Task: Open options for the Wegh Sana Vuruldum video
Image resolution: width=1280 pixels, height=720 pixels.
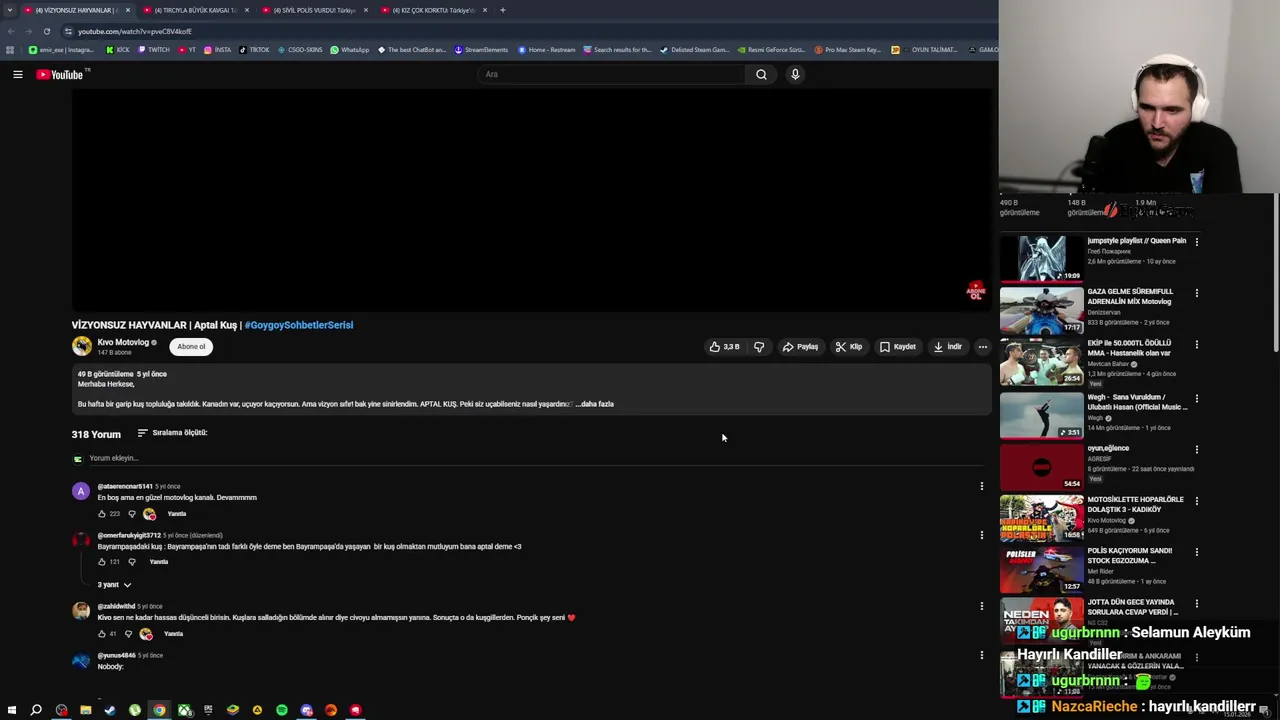Action: coord(1196,399)
